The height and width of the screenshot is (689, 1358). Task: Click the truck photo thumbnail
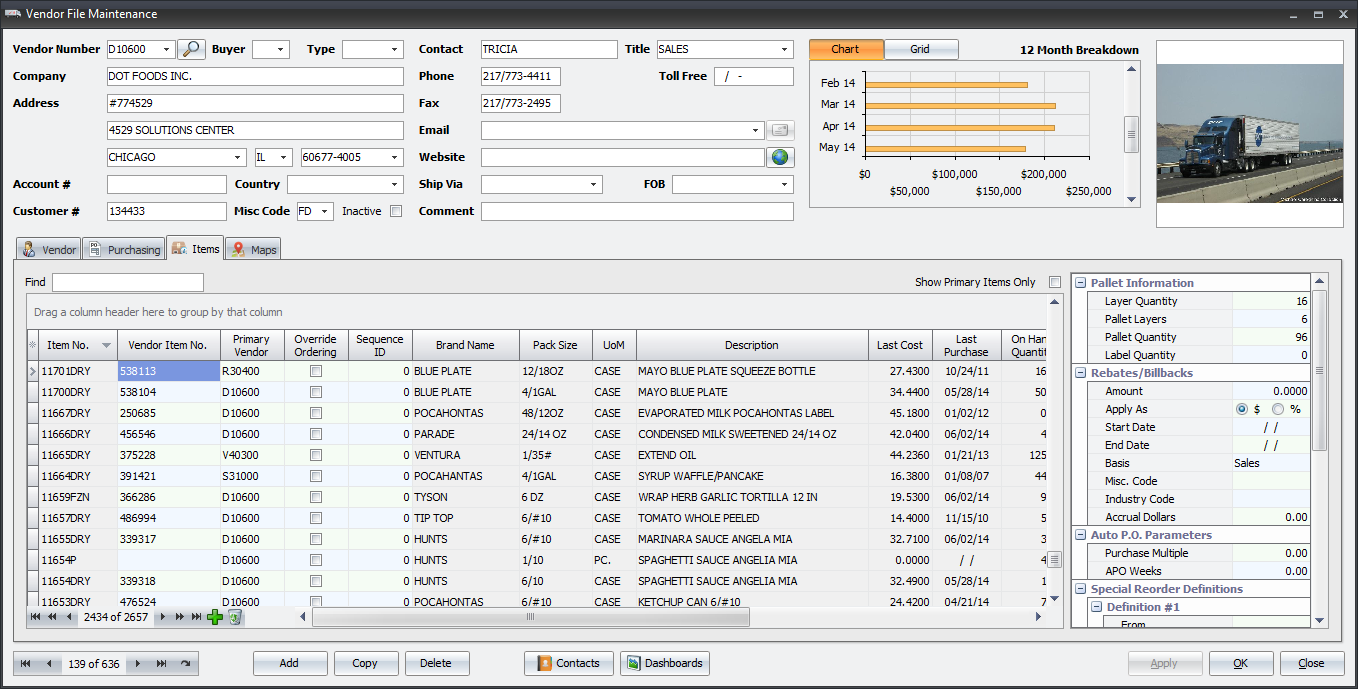[1249, 133]
